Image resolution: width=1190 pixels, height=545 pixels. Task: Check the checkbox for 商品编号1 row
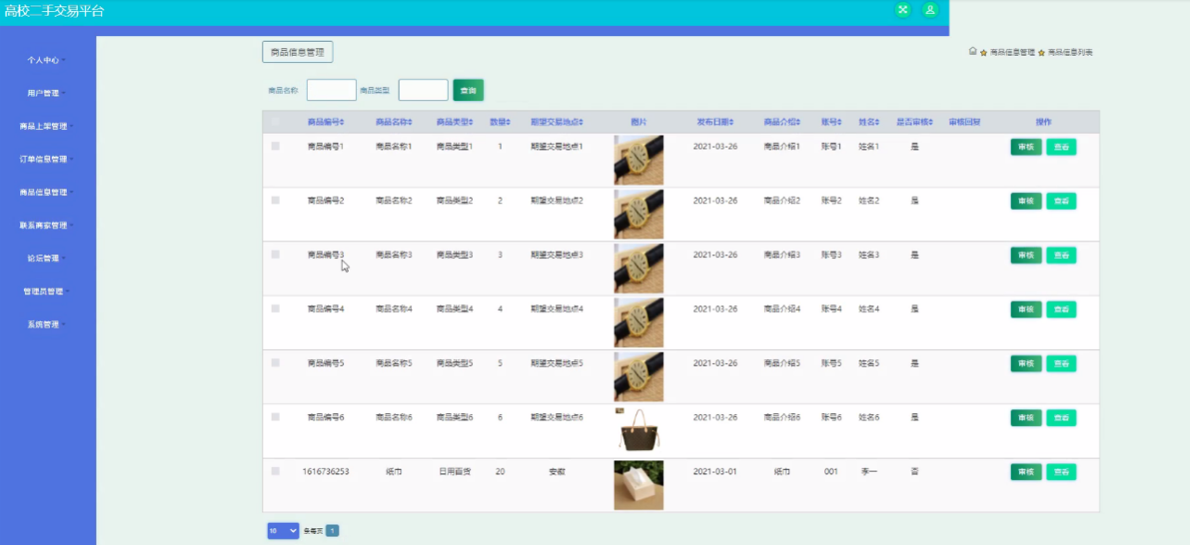(x=276, y=147)
